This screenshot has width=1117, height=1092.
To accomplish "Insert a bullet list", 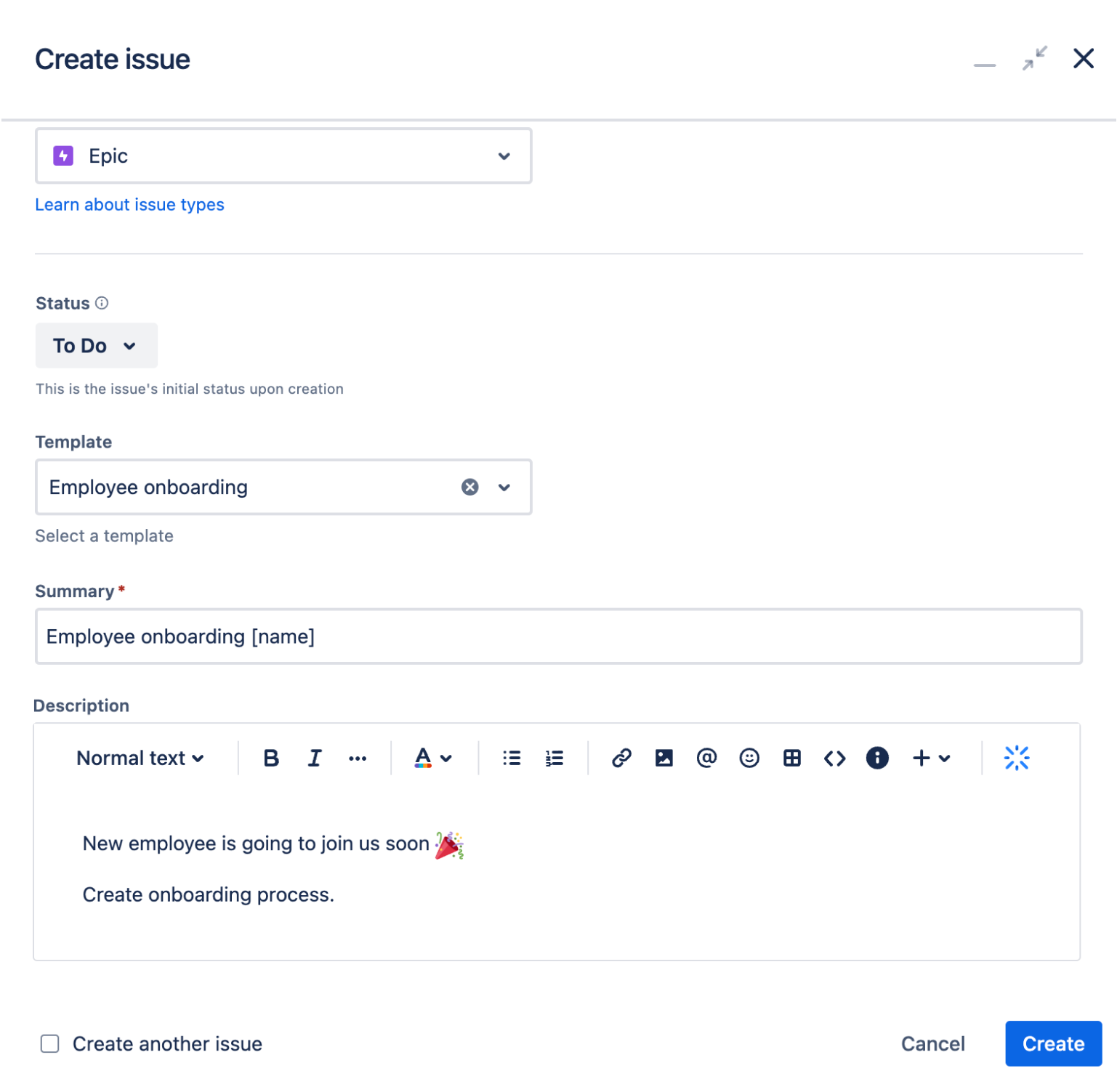I will click(x=511, y=758).
